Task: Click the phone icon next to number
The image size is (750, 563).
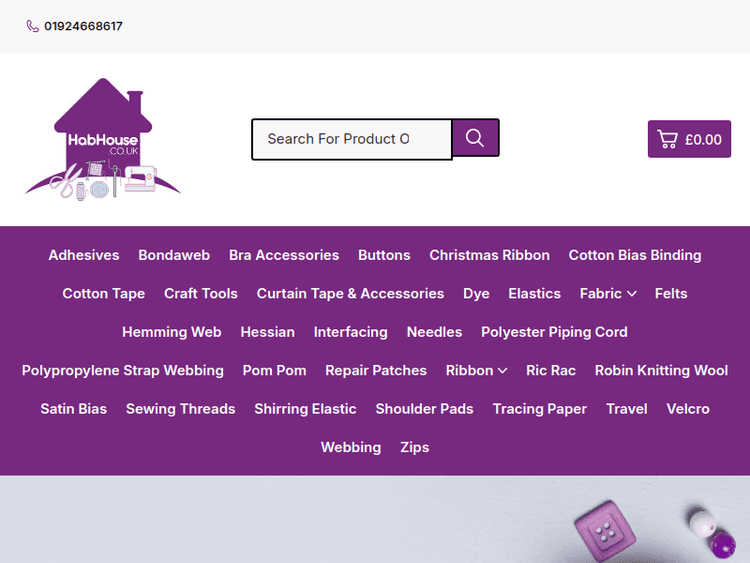Action: [x=33, y=26]
